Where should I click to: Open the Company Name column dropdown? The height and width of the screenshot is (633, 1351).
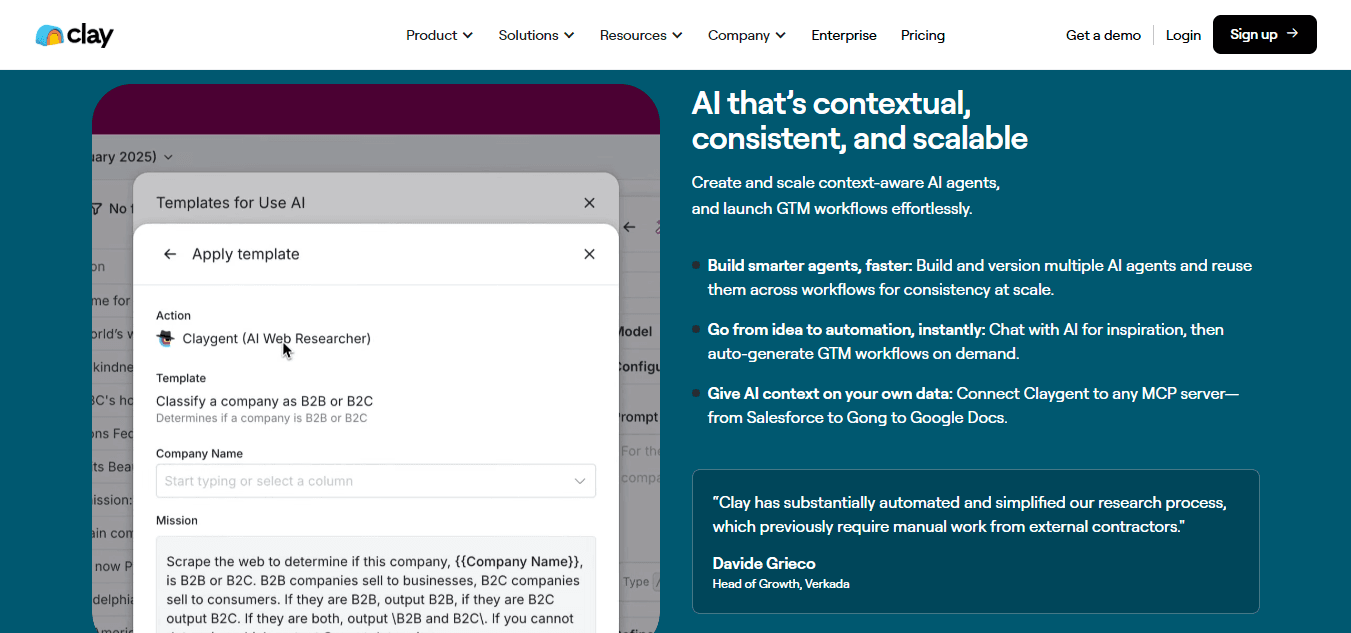coord(376,481)
